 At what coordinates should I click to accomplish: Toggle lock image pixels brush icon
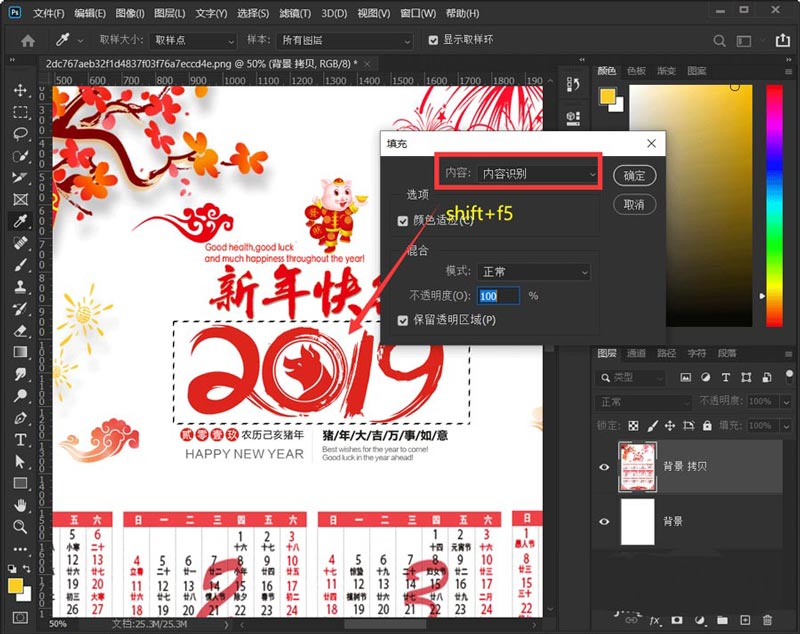652,425
